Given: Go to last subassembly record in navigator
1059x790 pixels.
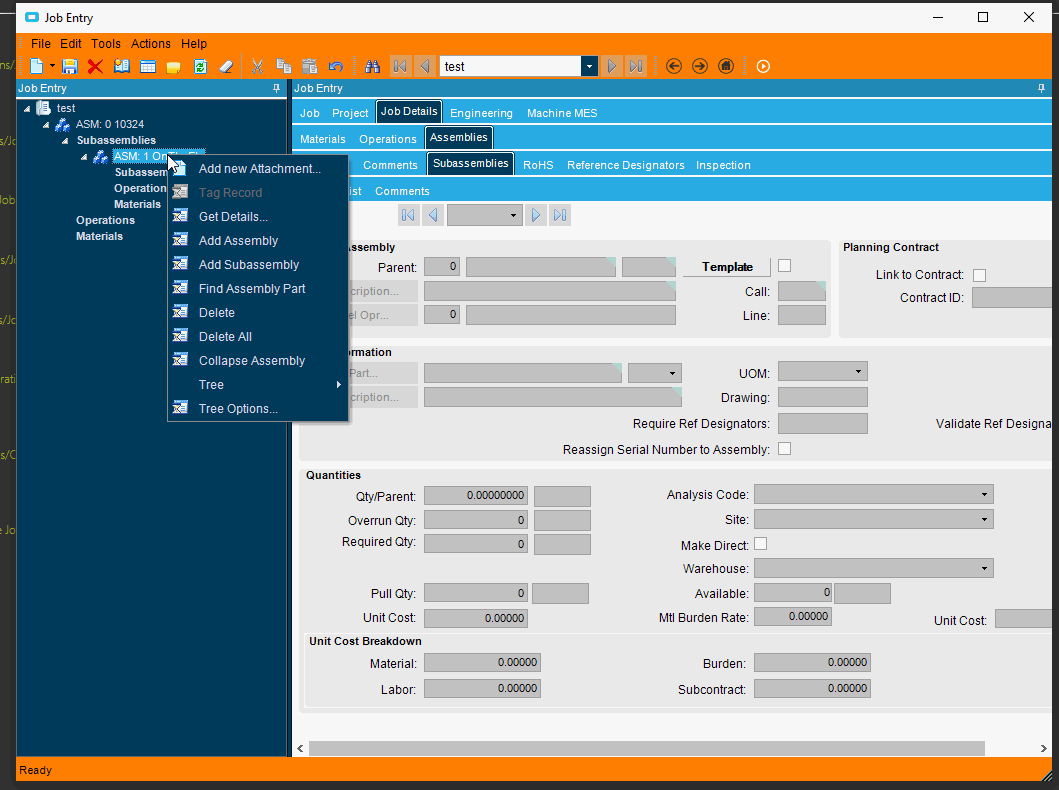Looking at the screenshot, I should pyautogui.click(x=560, y=215).
